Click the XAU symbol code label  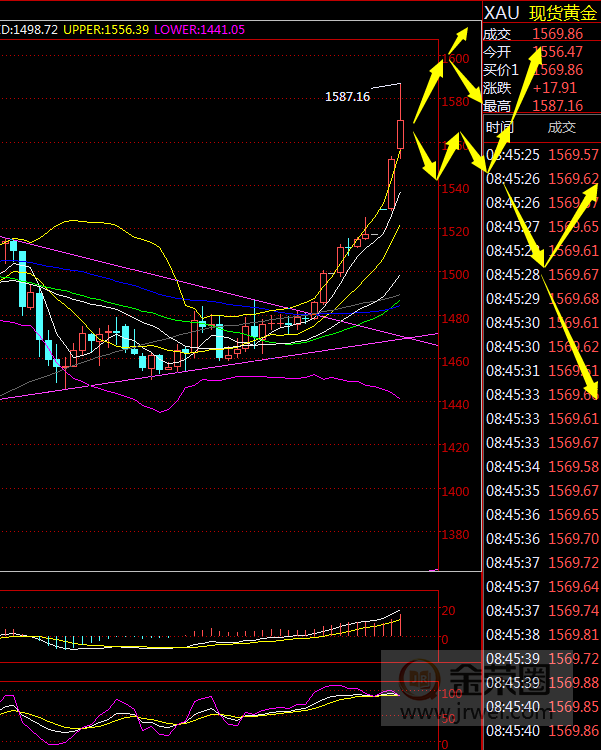(x=502, y=13)
